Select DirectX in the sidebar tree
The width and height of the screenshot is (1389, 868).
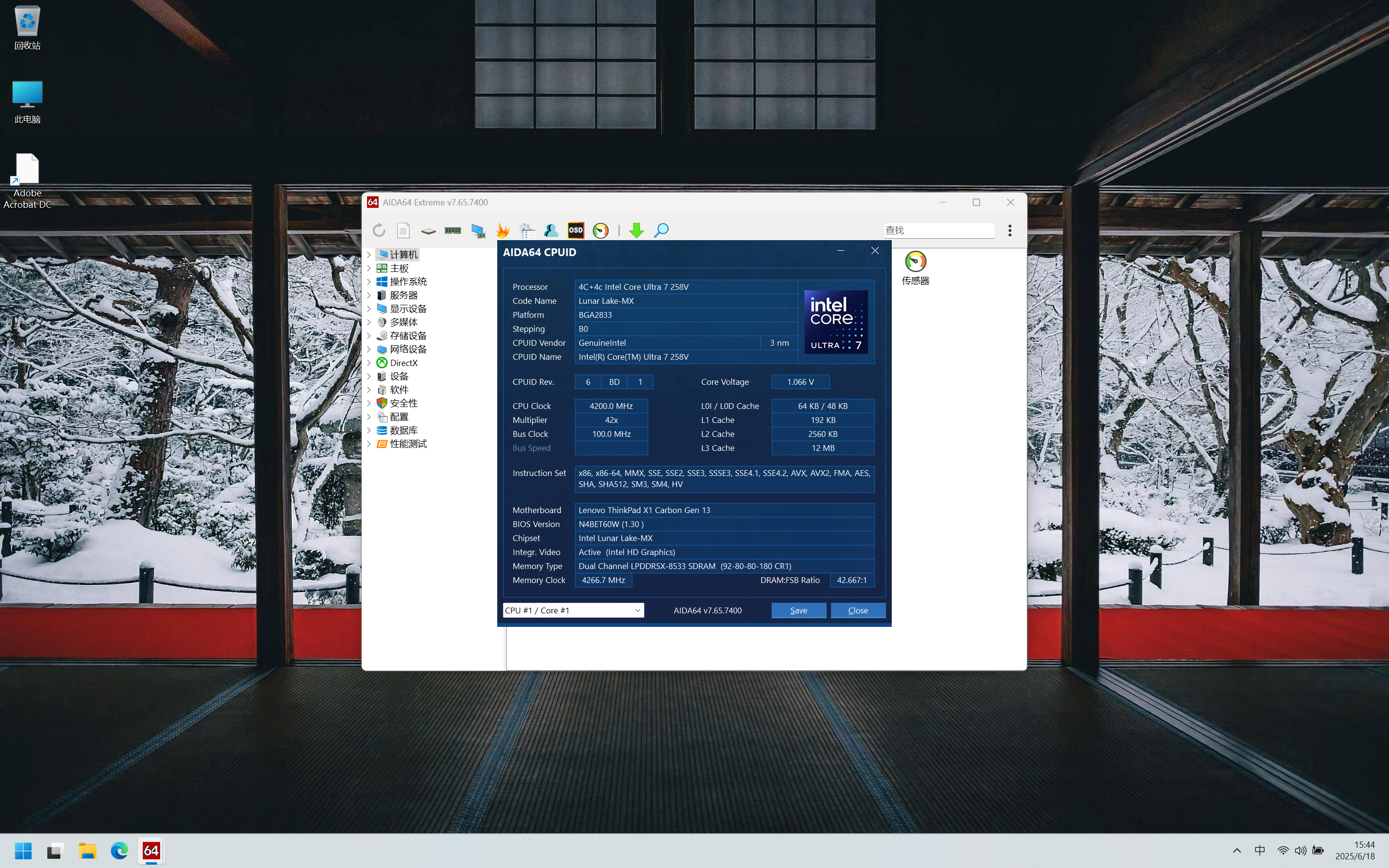coord(404,363)
